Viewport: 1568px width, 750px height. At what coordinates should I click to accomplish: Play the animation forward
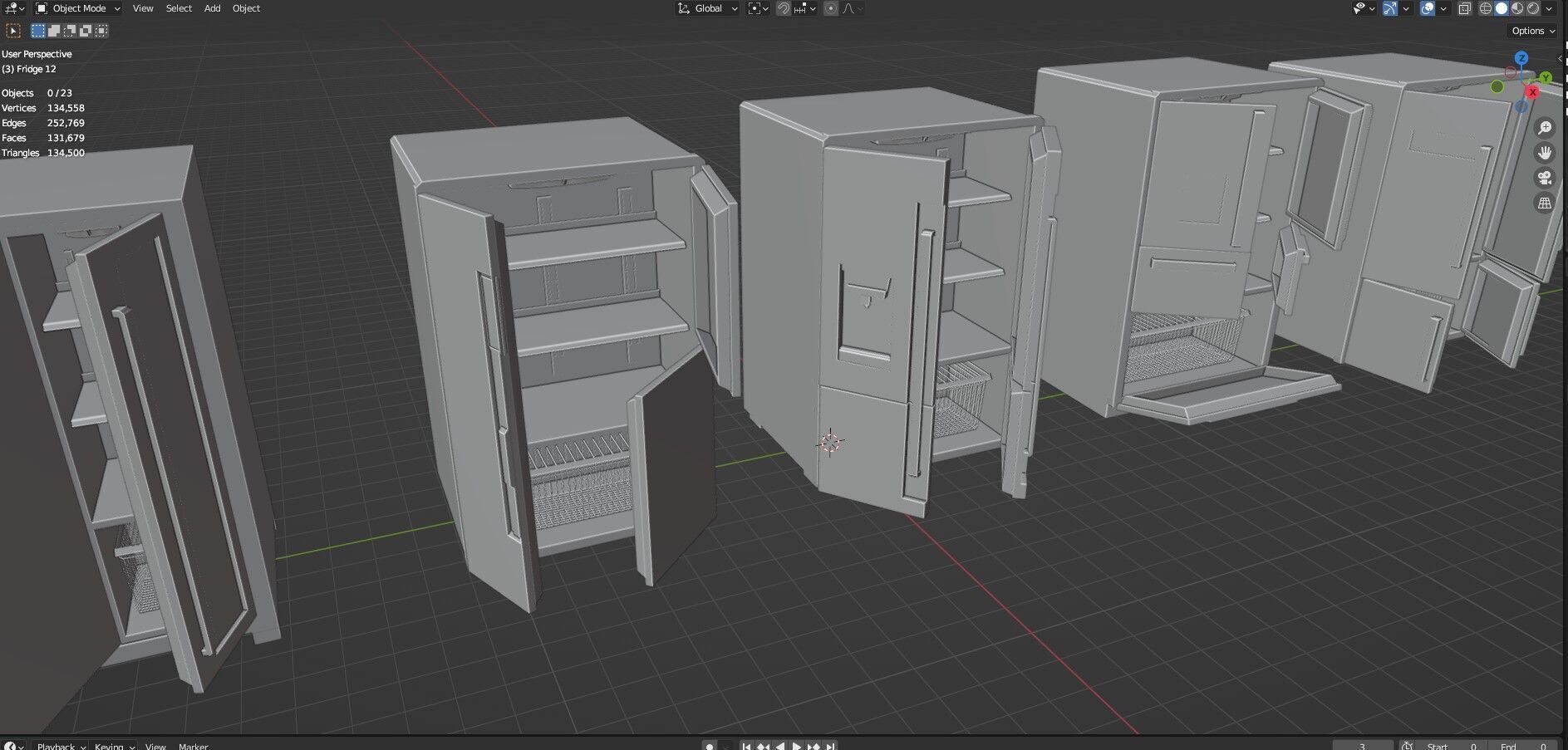[796, 746]
